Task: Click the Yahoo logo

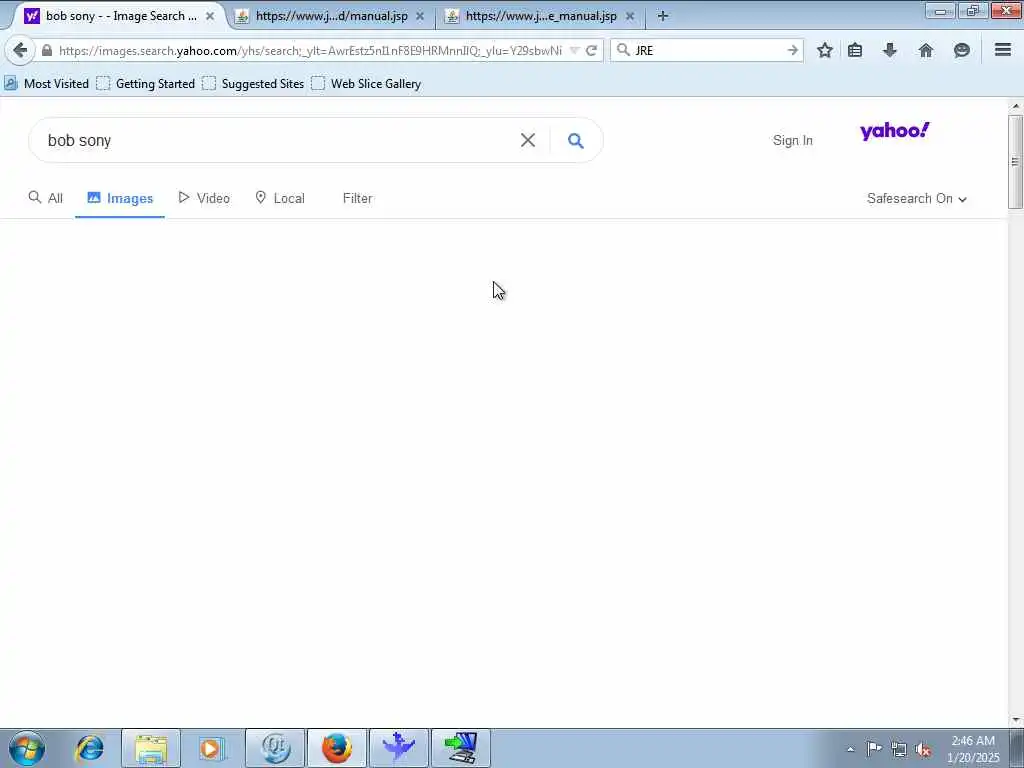Action: (894, 131)
